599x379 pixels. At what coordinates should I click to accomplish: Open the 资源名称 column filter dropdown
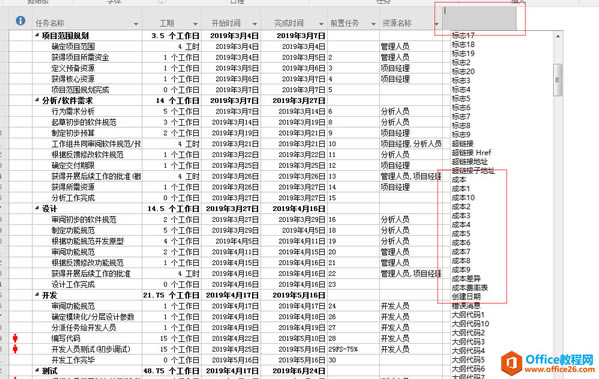coord(436,24)
